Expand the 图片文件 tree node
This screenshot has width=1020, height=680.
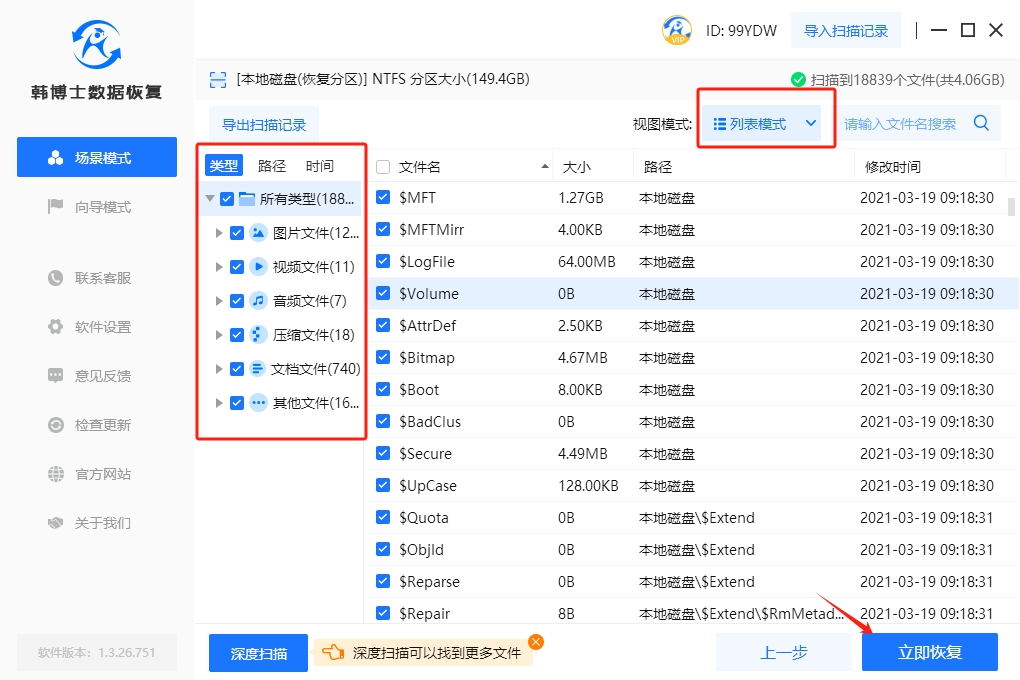click(x=219, y=233)
